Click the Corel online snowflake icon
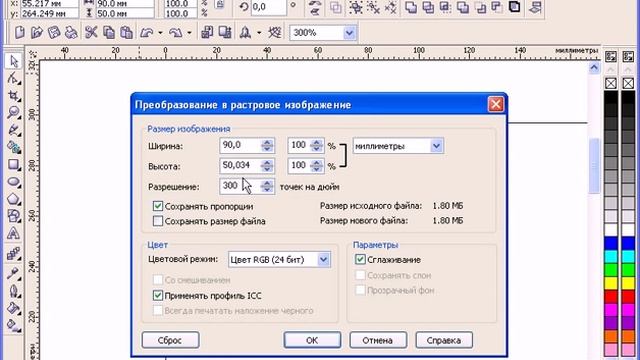The height and width of the screenshot is (360, 640). coord(275,33)
